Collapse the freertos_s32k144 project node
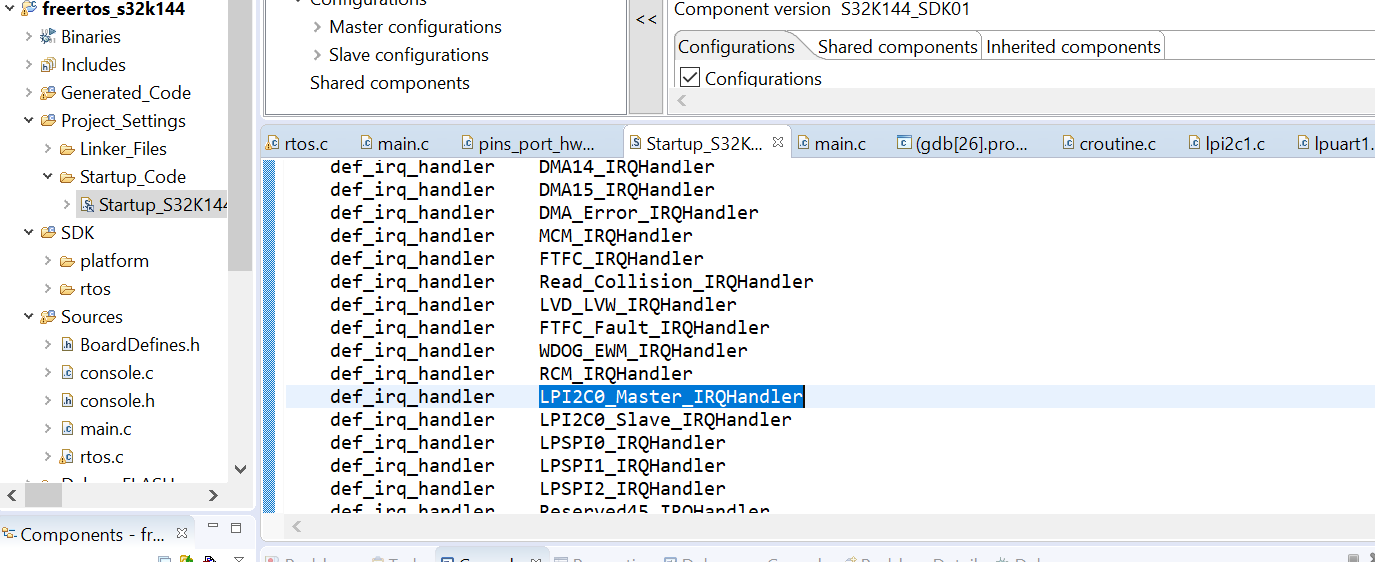The height and width of the screenshot is (562, 1375). [10, 9]
